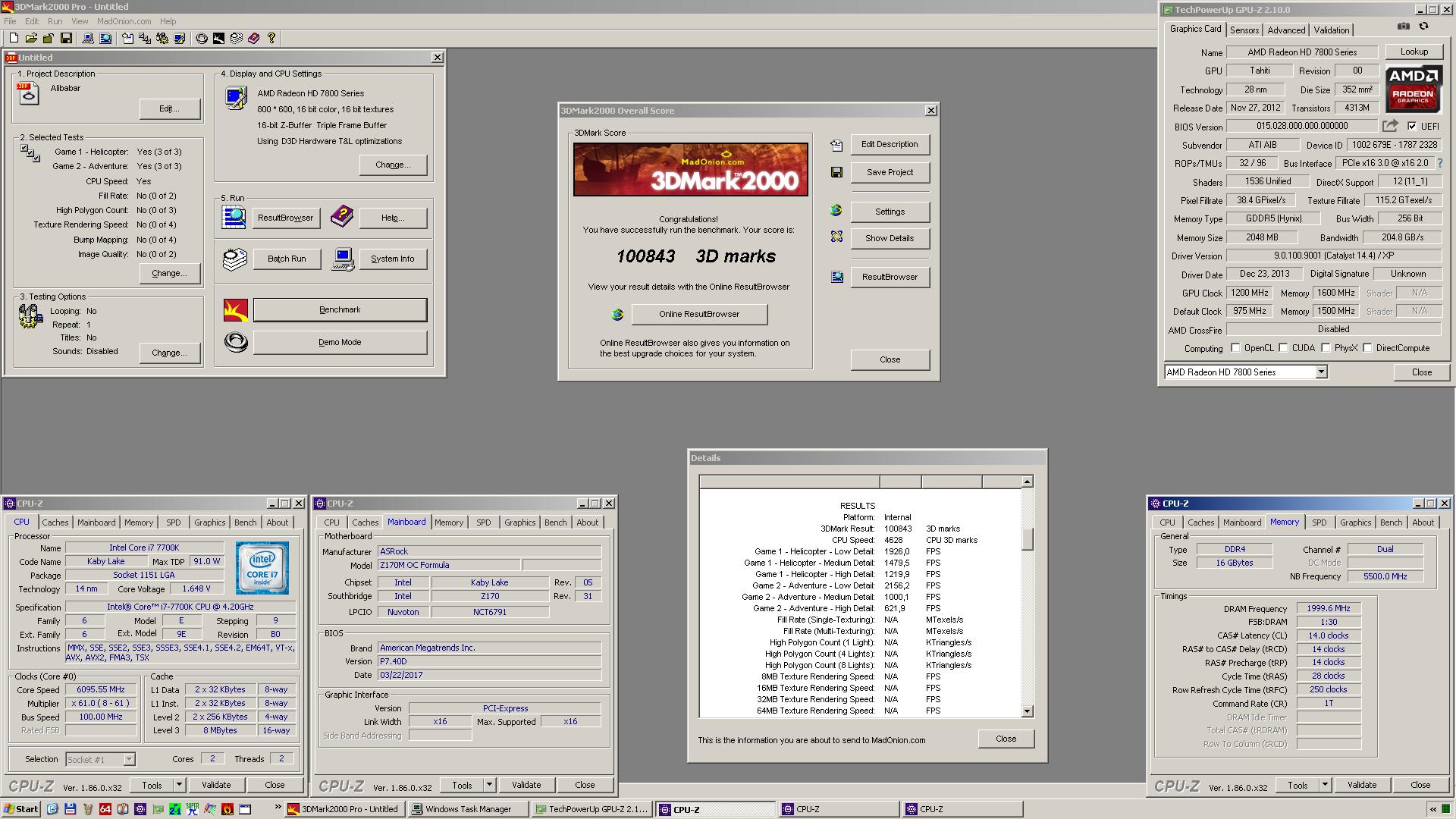
Task: Click the Online ResultBrowser button
Action: click(699, 314)
